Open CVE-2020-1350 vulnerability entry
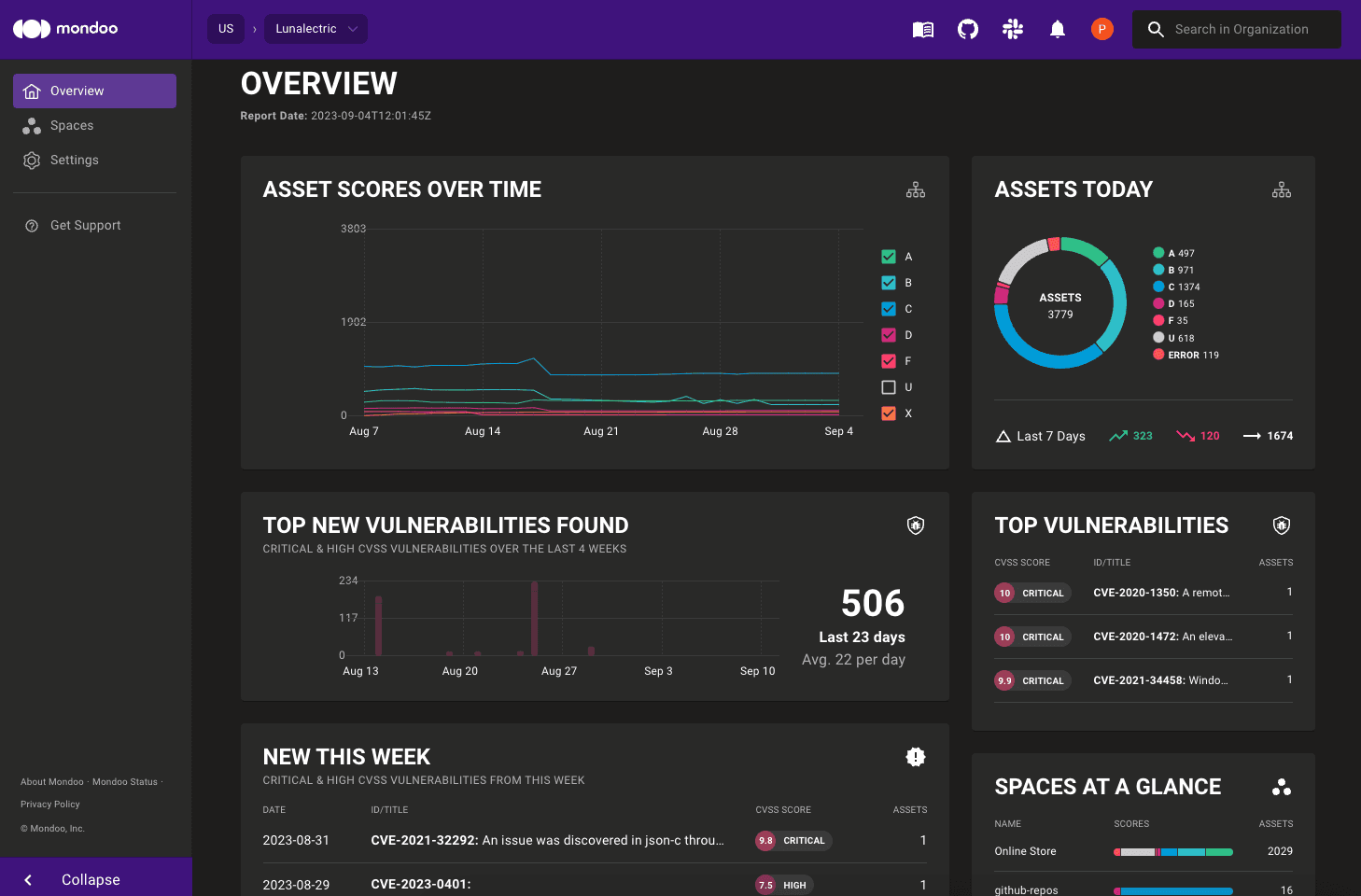This screenshot has width=1361, height=896. pyautogui.click(x=1160, y=593)
